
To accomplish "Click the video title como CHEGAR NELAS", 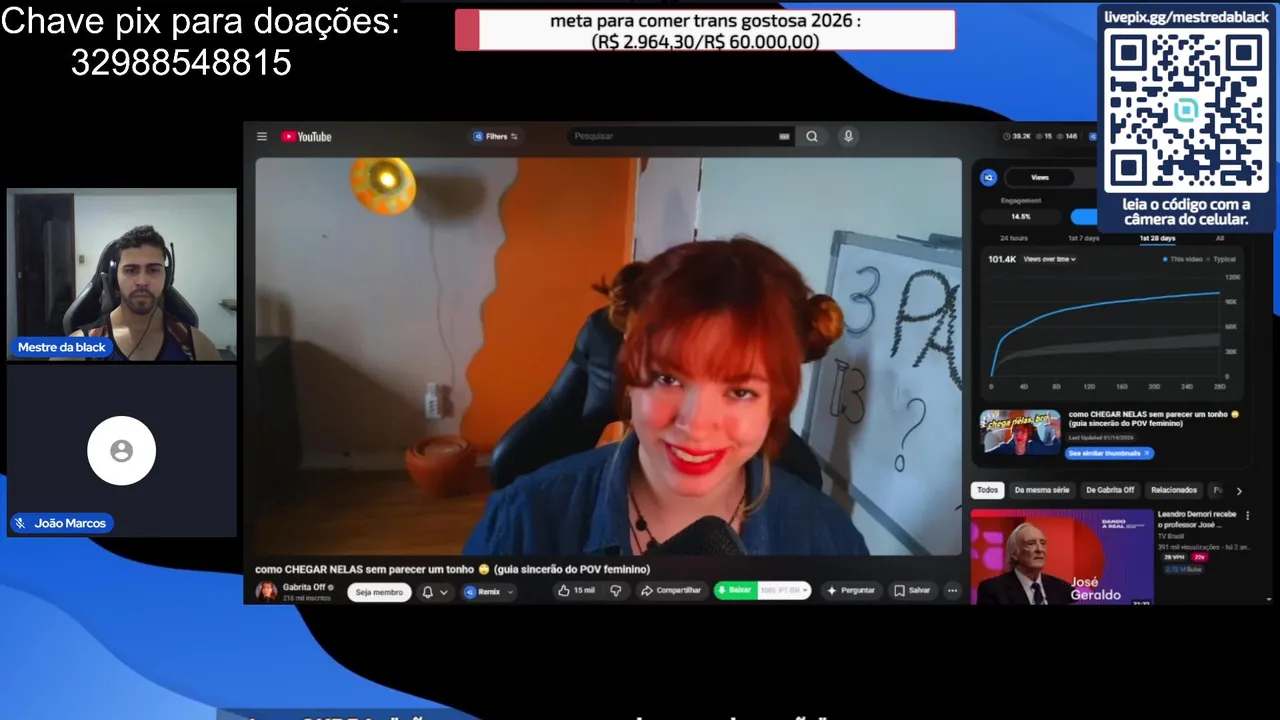I will [452, 569].
